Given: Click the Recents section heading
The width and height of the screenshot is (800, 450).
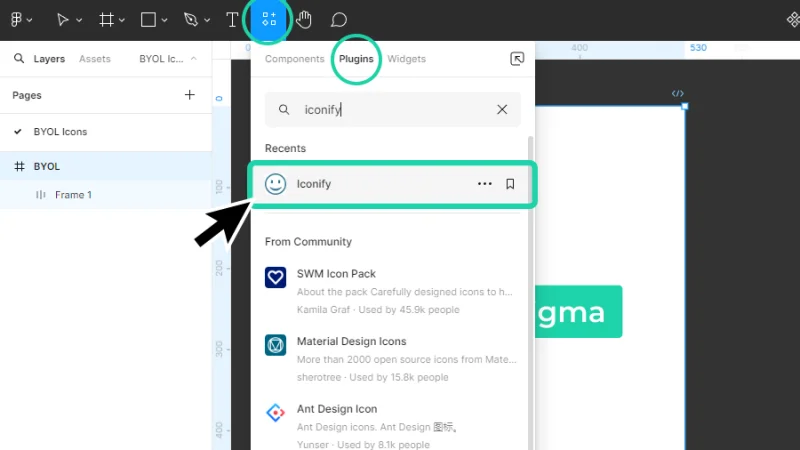Looking at the screenshot, I should coord(285,148).
